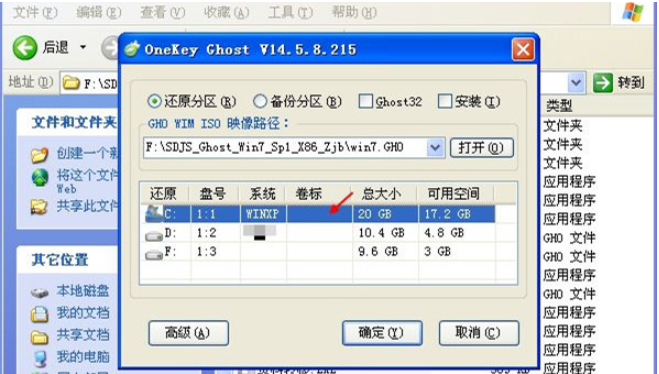Click the 创建一个新 folder task icon
Image resolution: width=659 pixels, height=374 pixels.
point(39,155)
